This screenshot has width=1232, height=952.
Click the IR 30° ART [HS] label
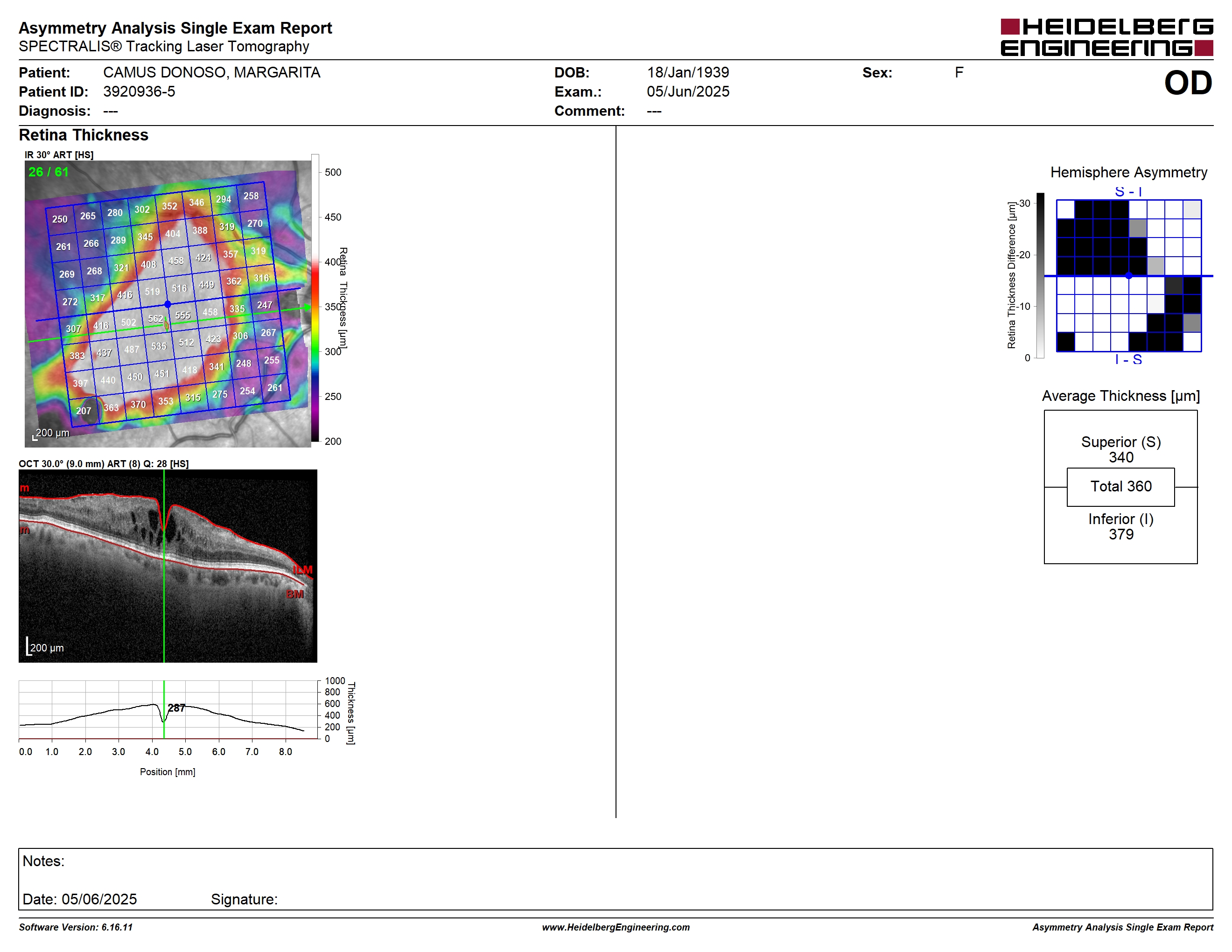pos(59,154)
